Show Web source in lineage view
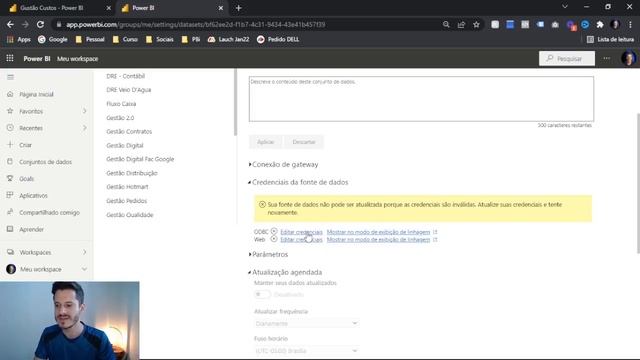The width and height of the screenshot is (640, 360). coord(378,240)
